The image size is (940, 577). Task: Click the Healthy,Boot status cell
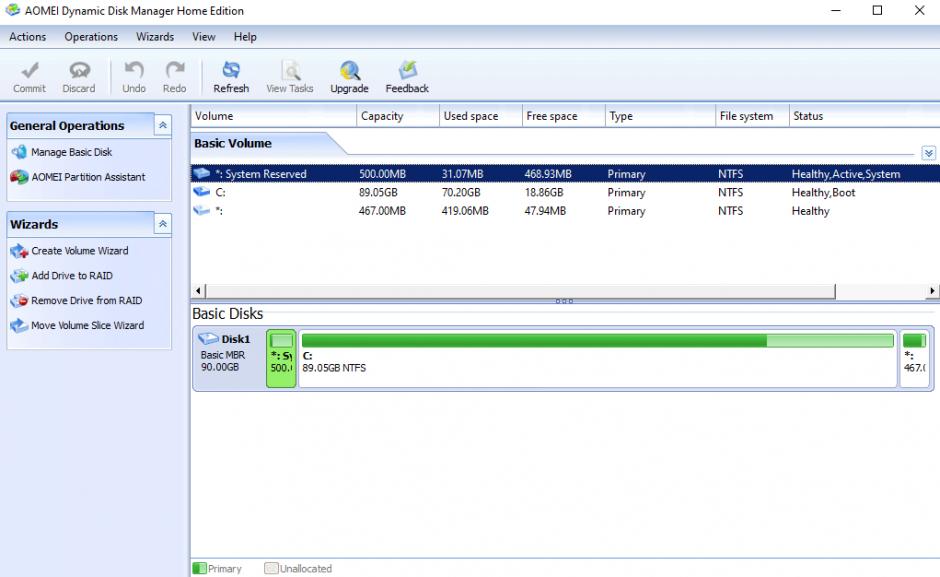[823, 192]
